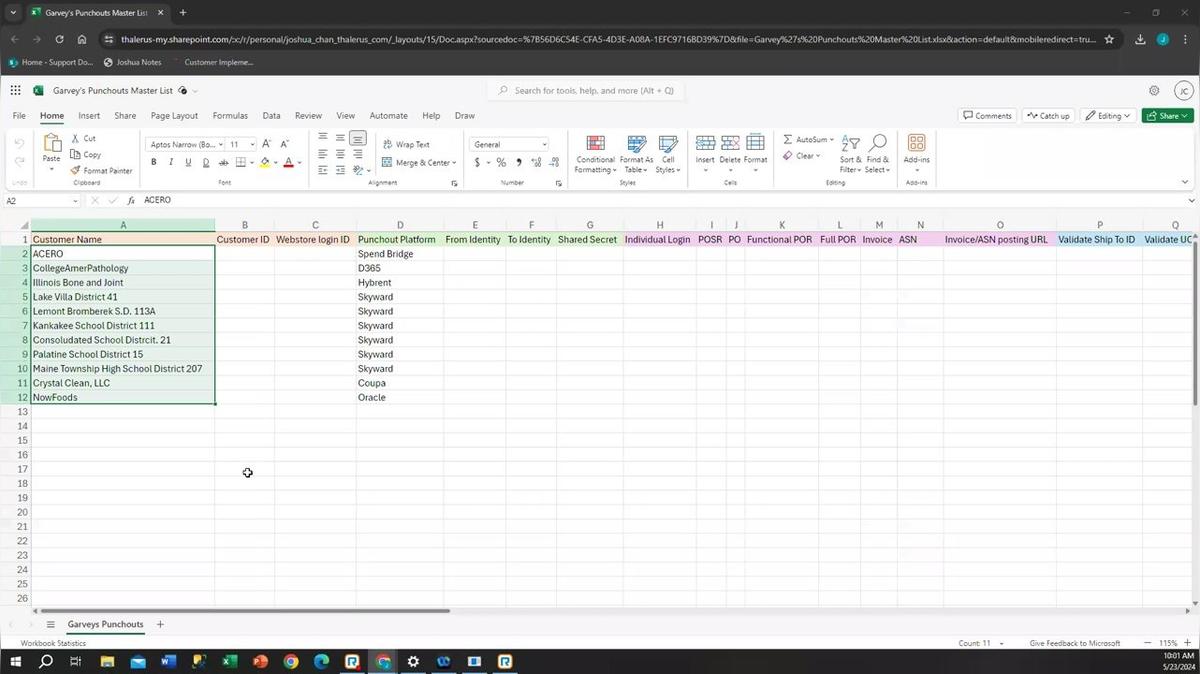Click the yellow fill color swatch
1200x674 pixels.
coord(264,163)
